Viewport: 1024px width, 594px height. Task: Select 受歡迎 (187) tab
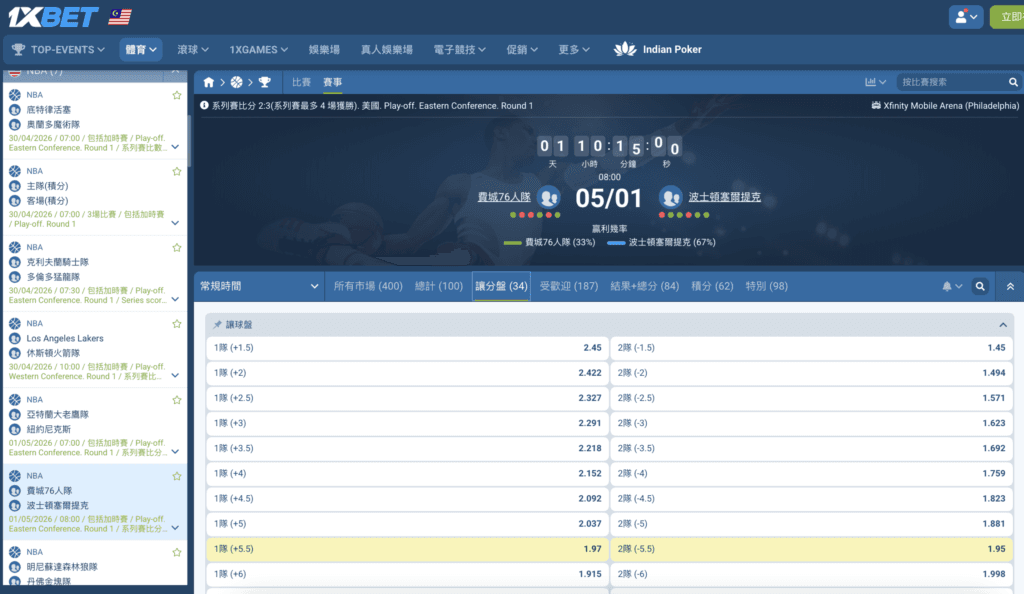click(569, 286)
